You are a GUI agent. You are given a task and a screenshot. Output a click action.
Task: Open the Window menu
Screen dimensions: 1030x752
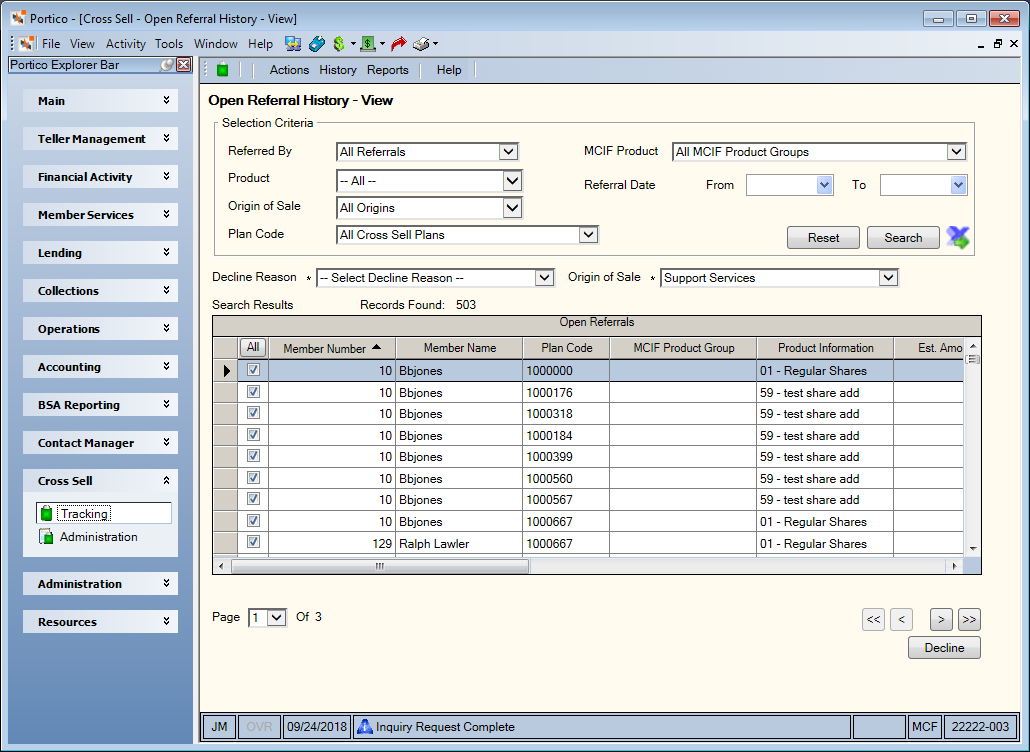215,44
